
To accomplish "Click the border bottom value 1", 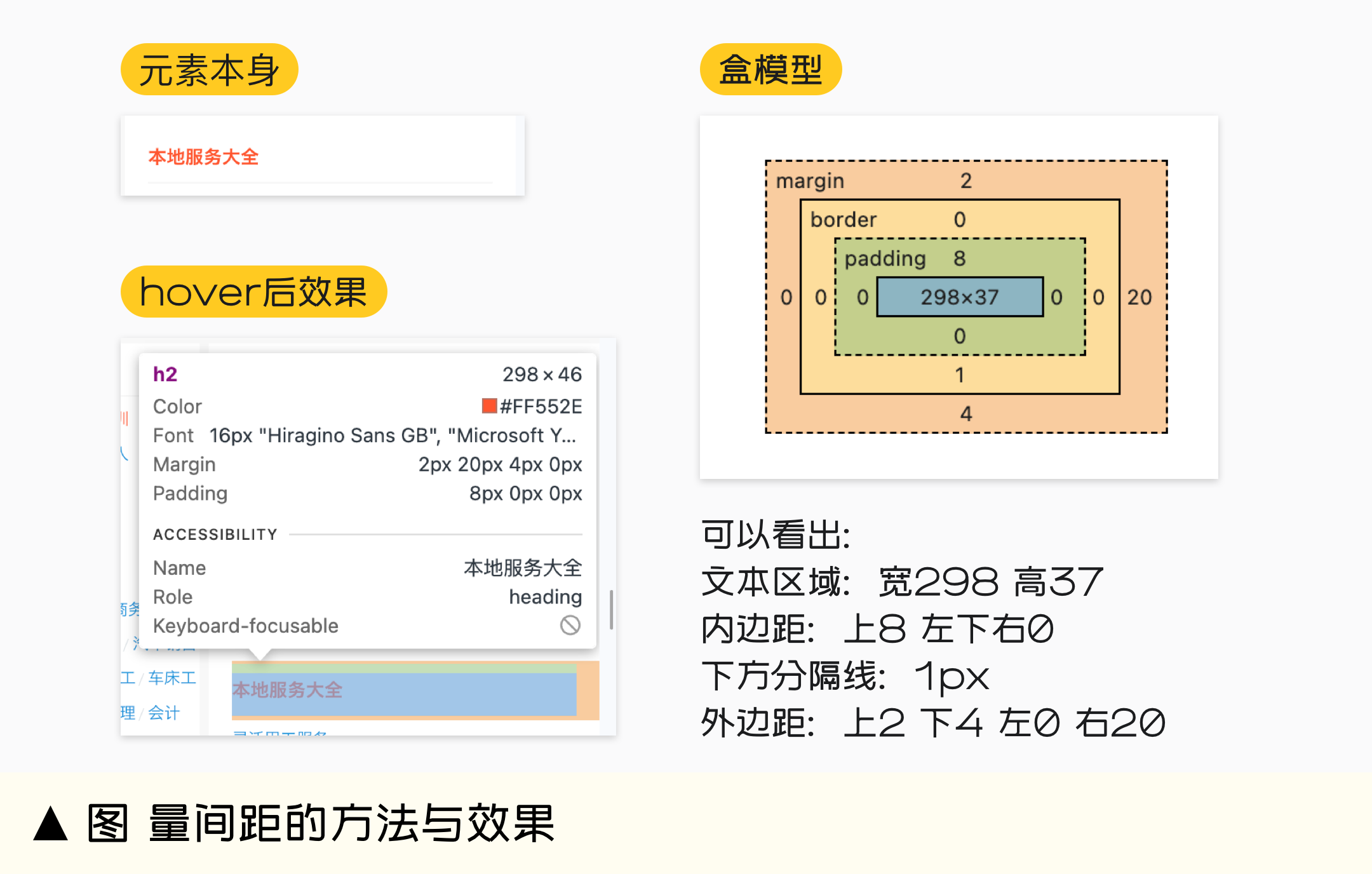I will [960, 375].
